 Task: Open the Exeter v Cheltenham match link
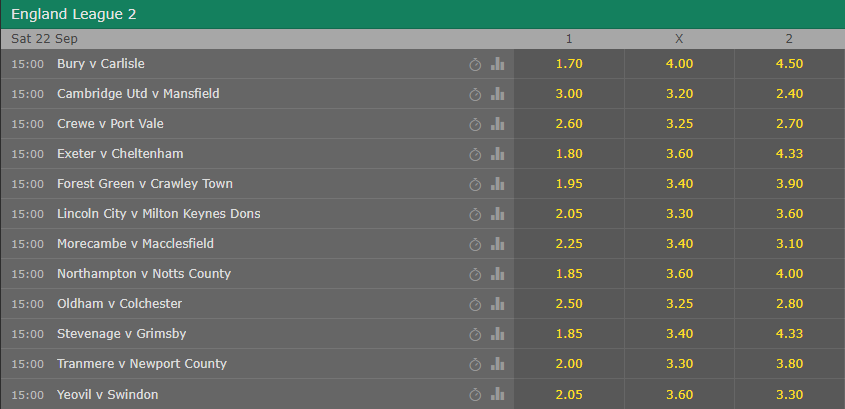pos(120,154)
